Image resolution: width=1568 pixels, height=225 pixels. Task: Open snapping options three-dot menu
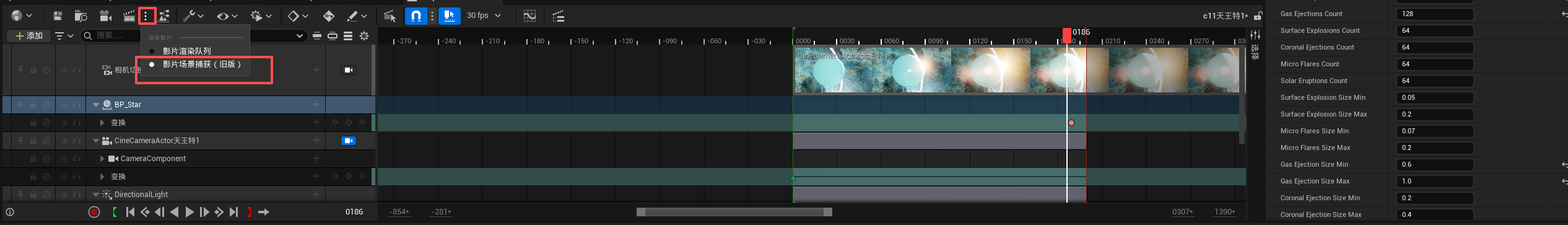(x=432, y=15)
